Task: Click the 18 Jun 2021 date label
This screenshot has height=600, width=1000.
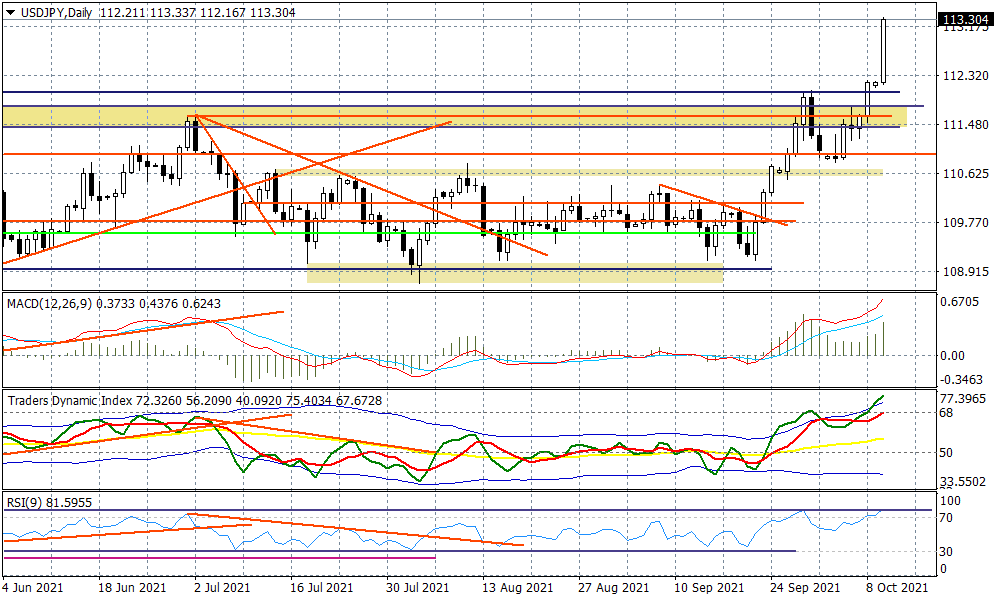Action: click(132, 587)
